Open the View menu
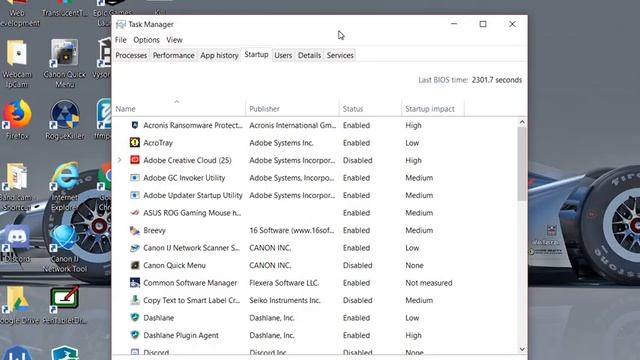Viewport: 640px width, 360px height. coord(174,40)
